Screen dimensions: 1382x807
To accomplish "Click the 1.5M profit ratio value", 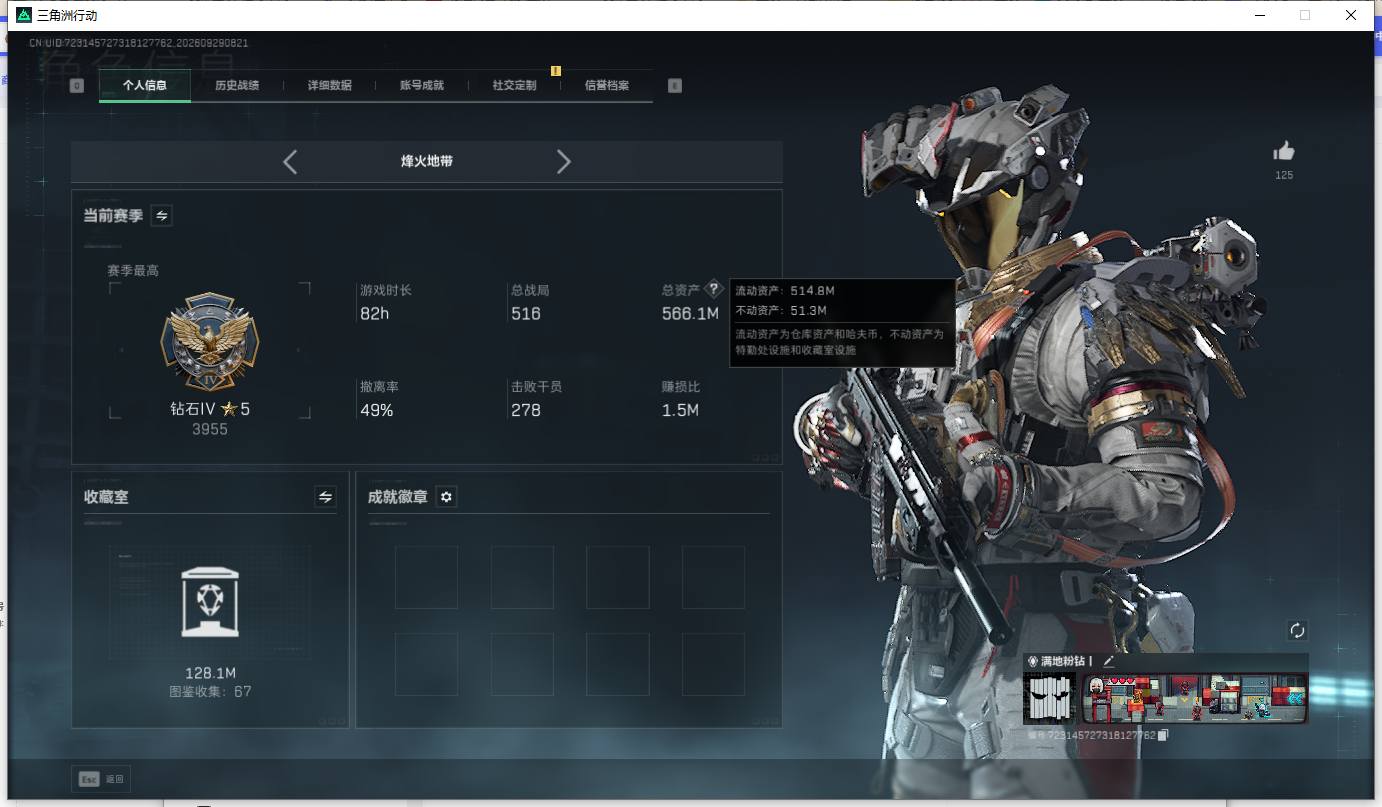I will [x=680, y=410].
